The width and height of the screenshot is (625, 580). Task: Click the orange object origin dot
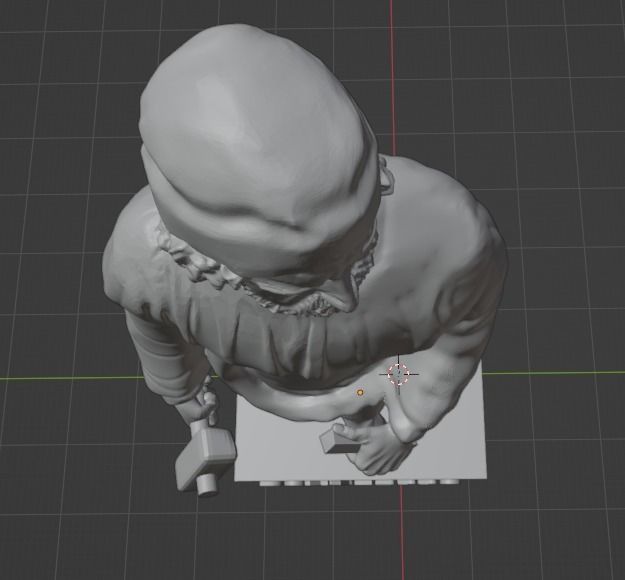coord(360,393)
